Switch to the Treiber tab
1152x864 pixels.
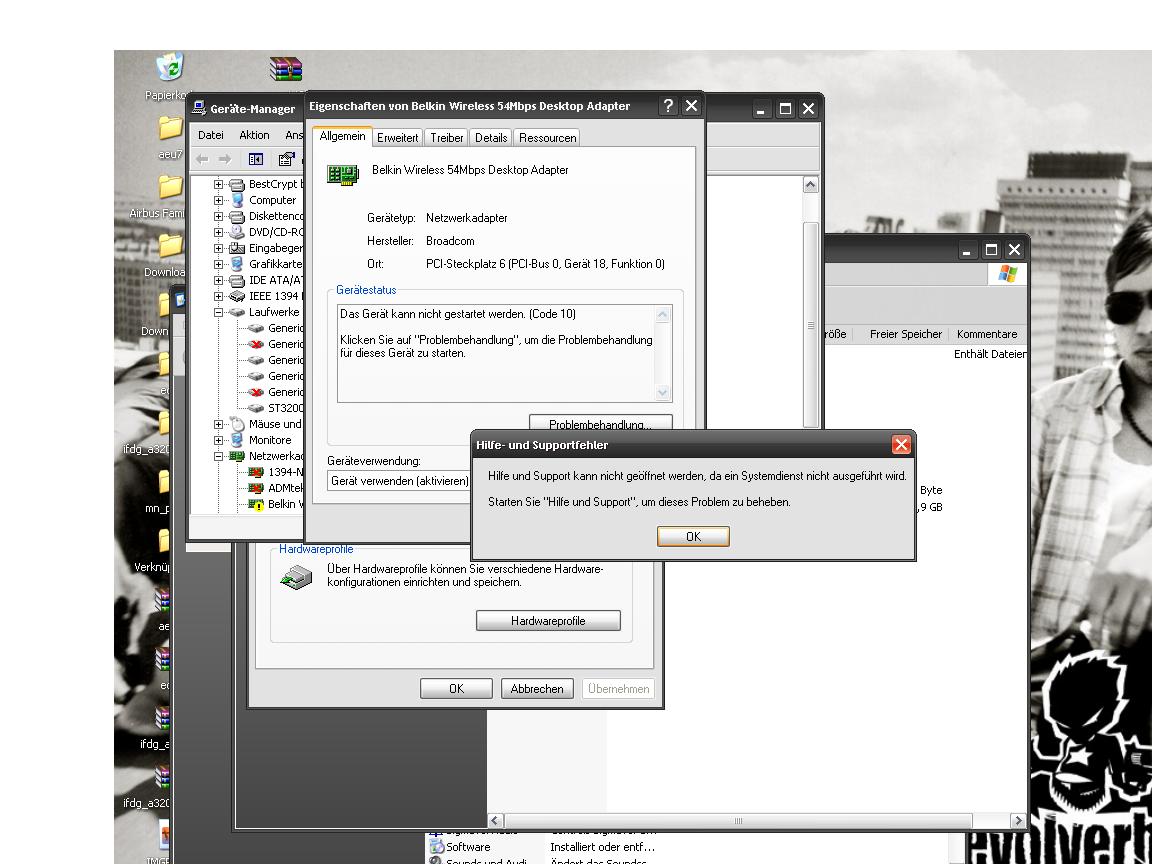pyautogui.click(x=447, y=137)
